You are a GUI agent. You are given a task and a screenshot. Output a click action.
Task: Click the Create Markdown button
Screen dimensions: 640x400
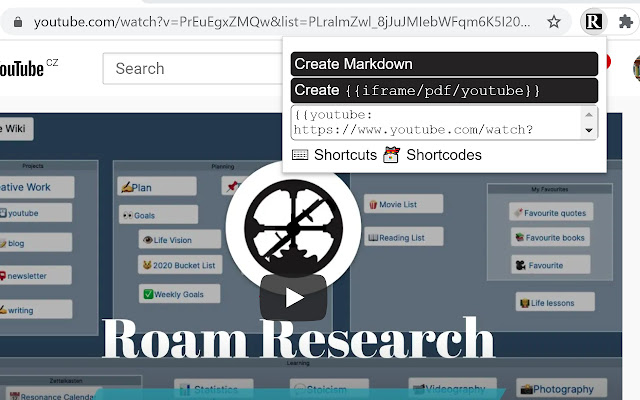444,64
